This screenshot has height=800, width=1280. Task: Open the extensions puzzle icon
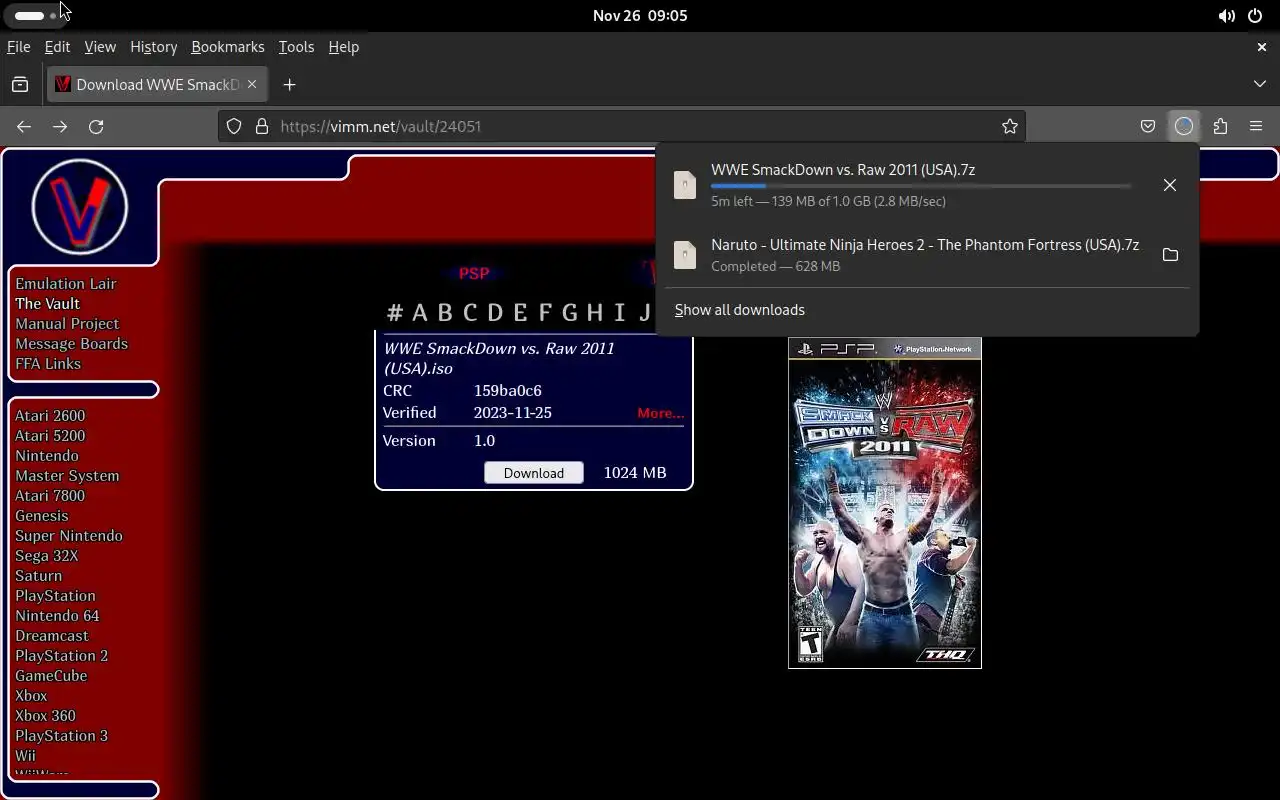coord(1220,126)
